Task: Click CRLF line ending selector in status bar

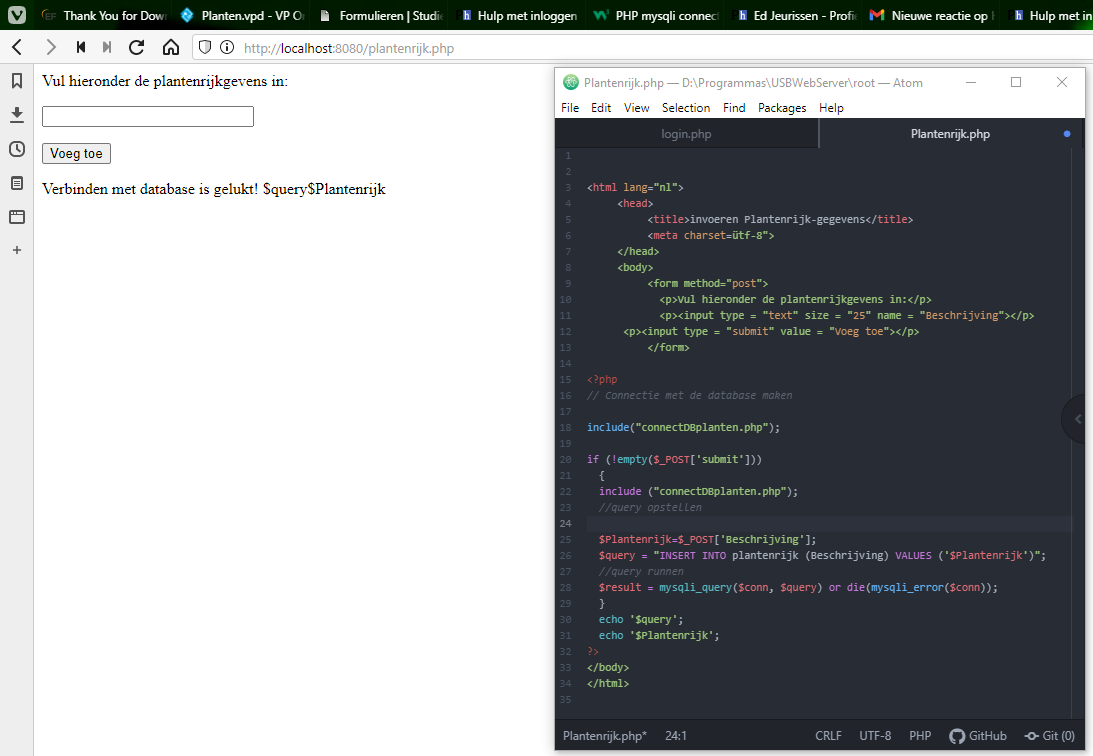Action: pos(828,736)
